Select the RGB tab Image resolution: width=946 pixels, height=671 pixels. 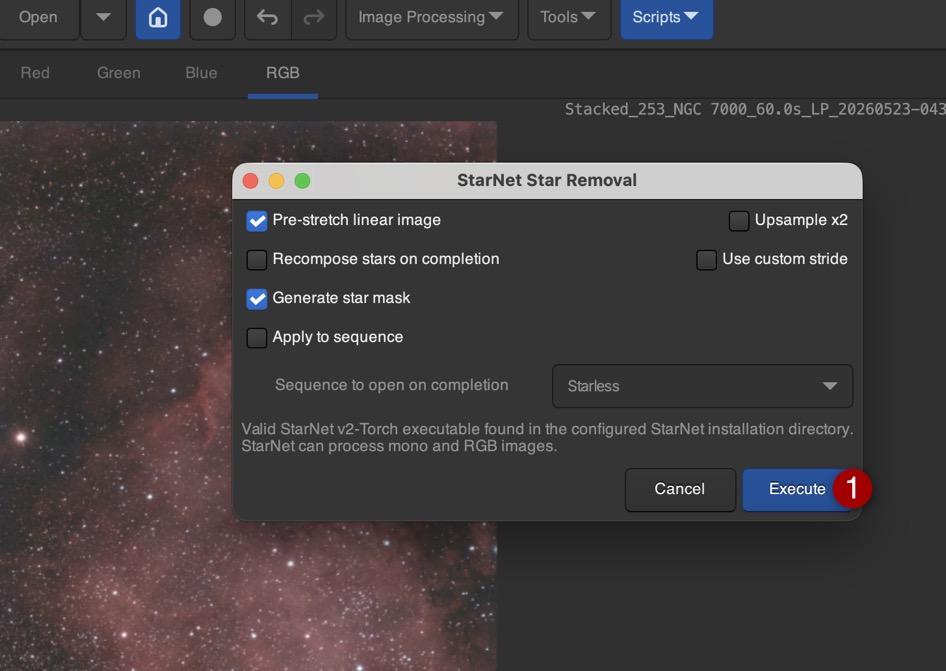coord(283,73)
